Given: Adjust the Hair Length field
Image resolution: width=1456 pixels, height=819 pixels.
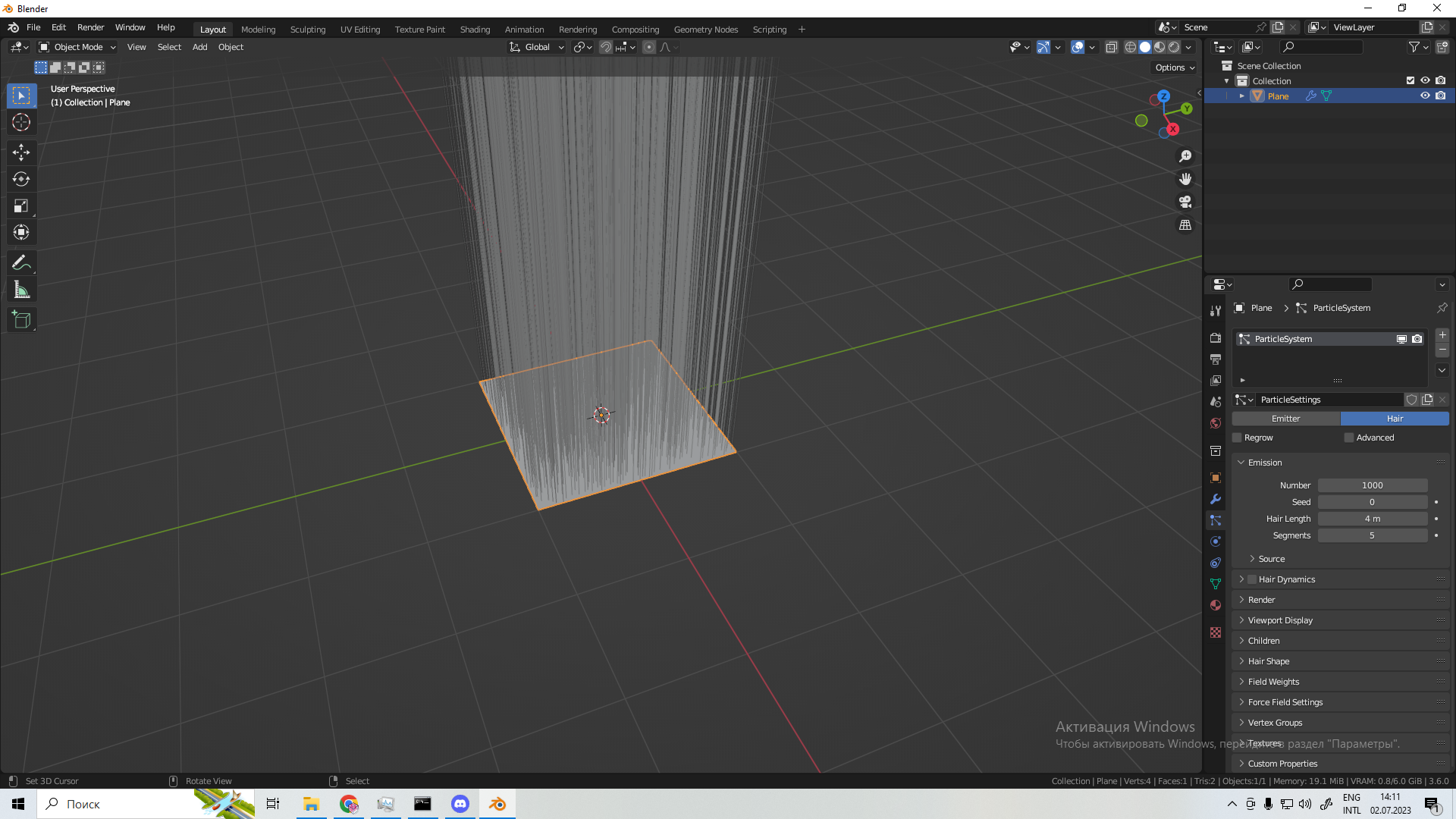Looking at the screenshot, I should [x=1372, y=519].
